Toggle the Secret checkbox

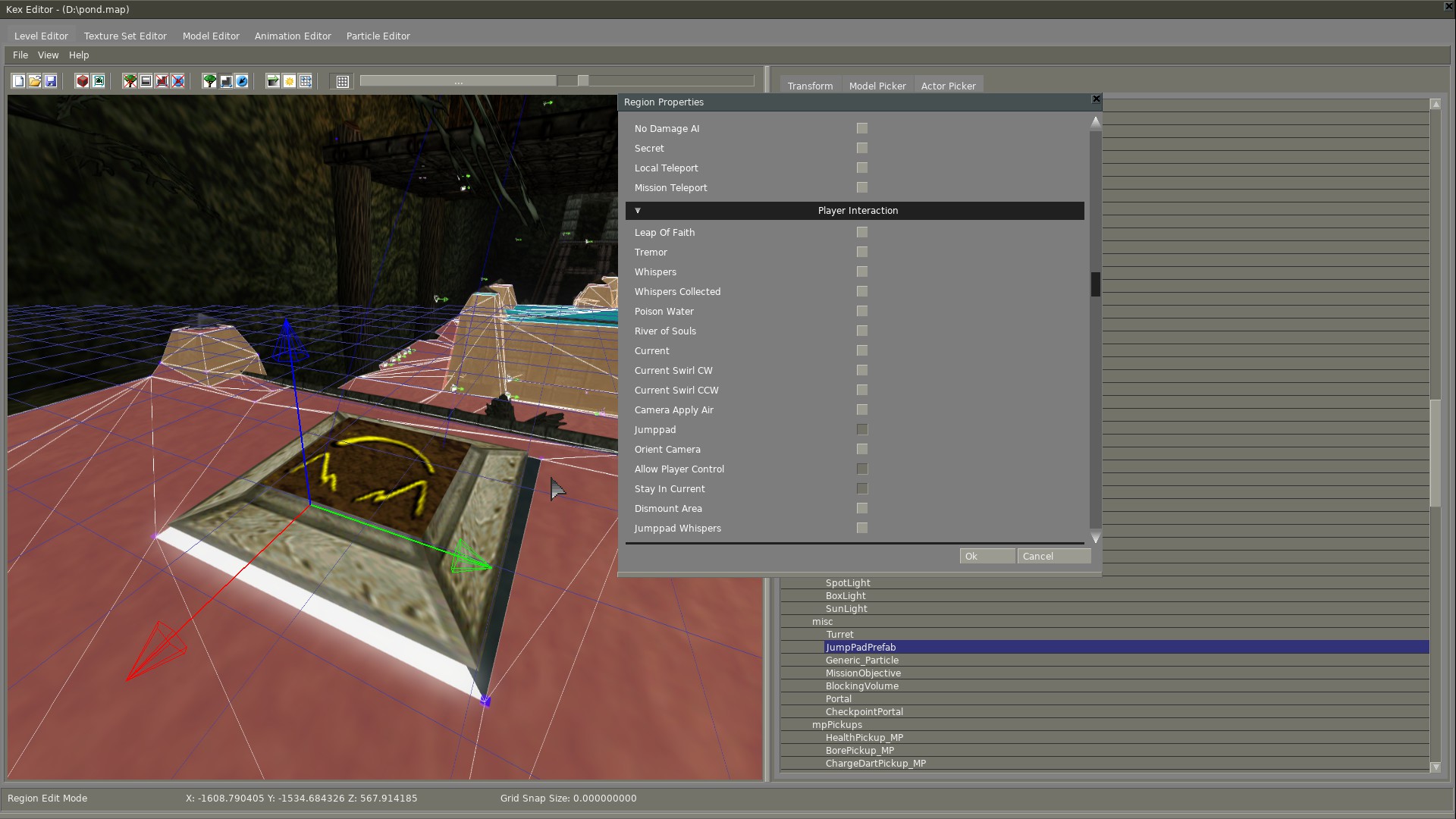pyautogui.click(x=862, y=149)
